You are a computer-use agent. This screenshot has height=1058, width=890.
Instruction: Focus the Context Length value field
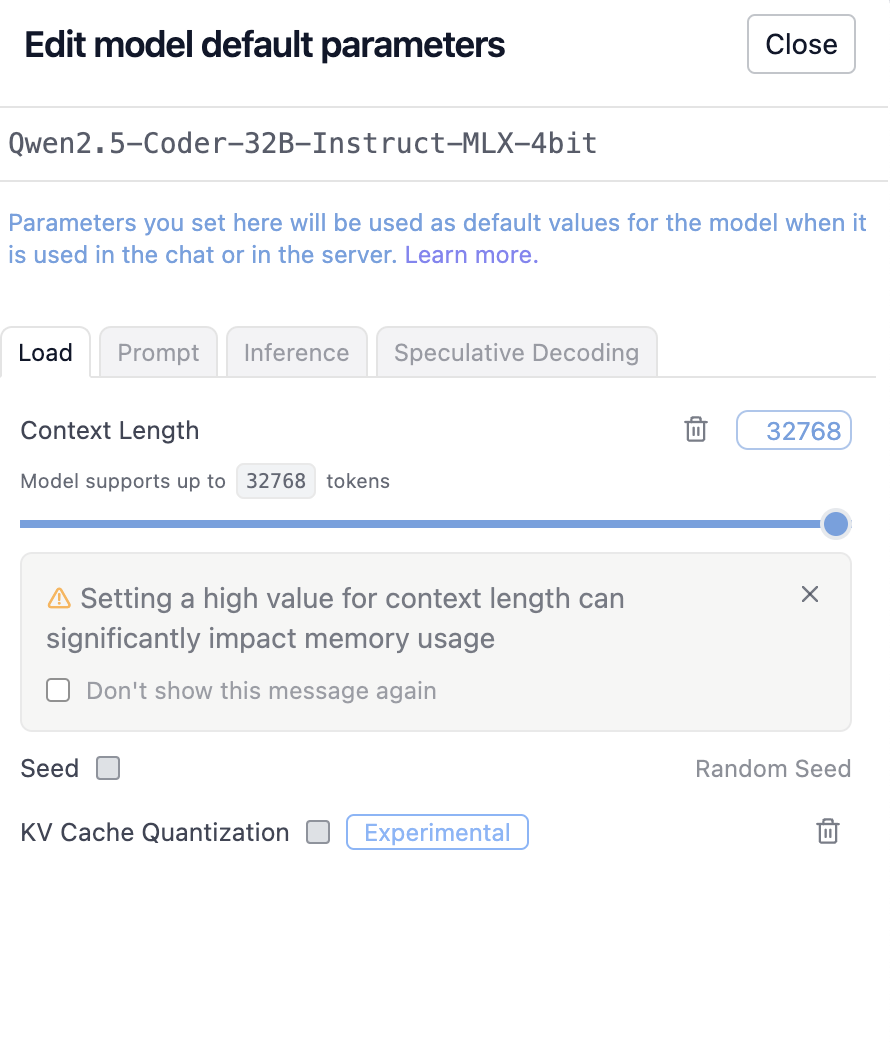(794, 430)
